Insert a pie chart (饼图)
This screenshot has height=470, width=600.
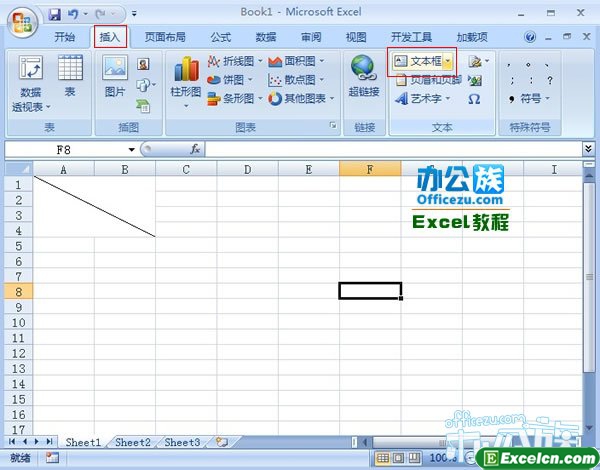click(230, 80)
